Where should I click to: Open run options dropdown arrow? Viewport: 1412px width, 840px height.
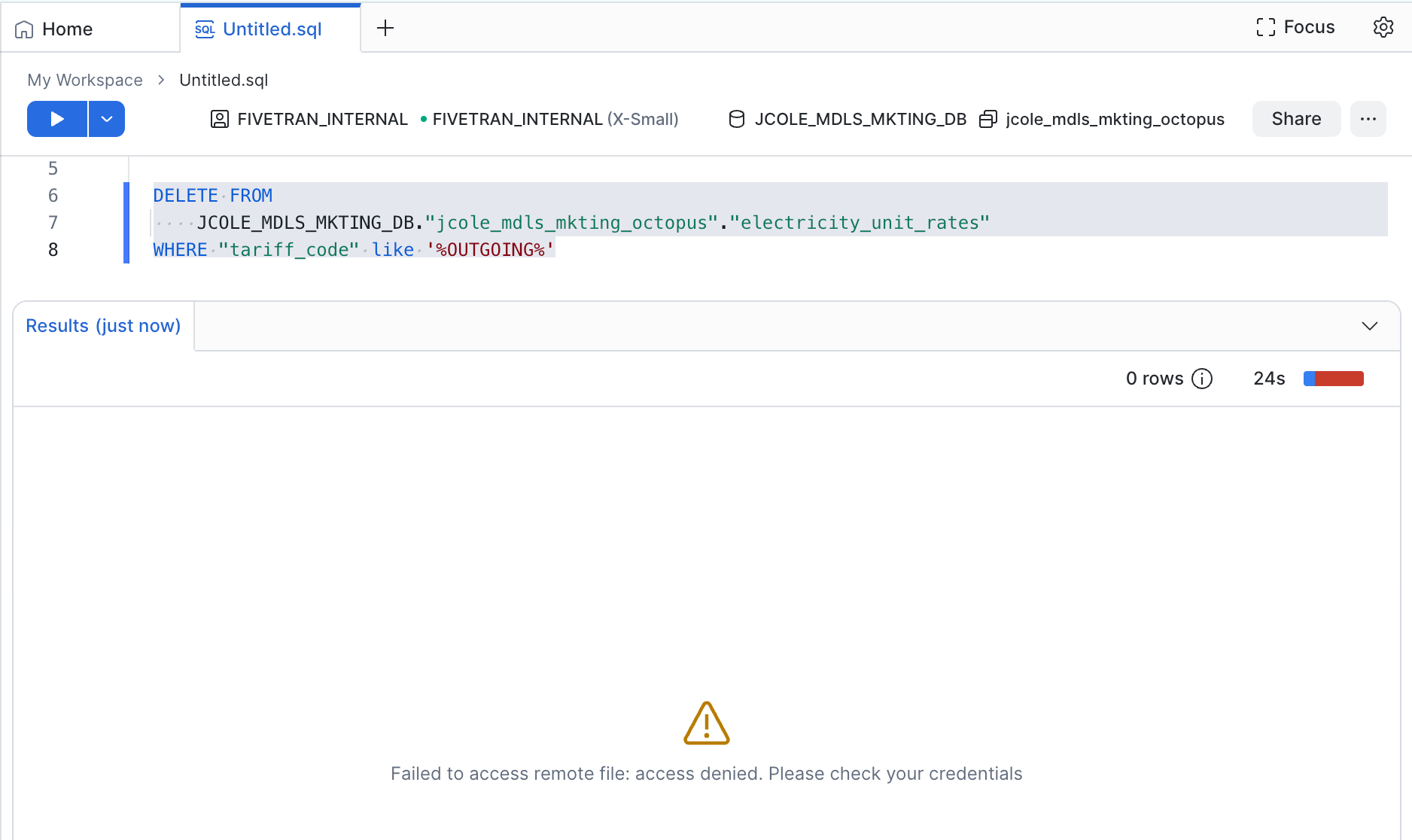(107, 119)
